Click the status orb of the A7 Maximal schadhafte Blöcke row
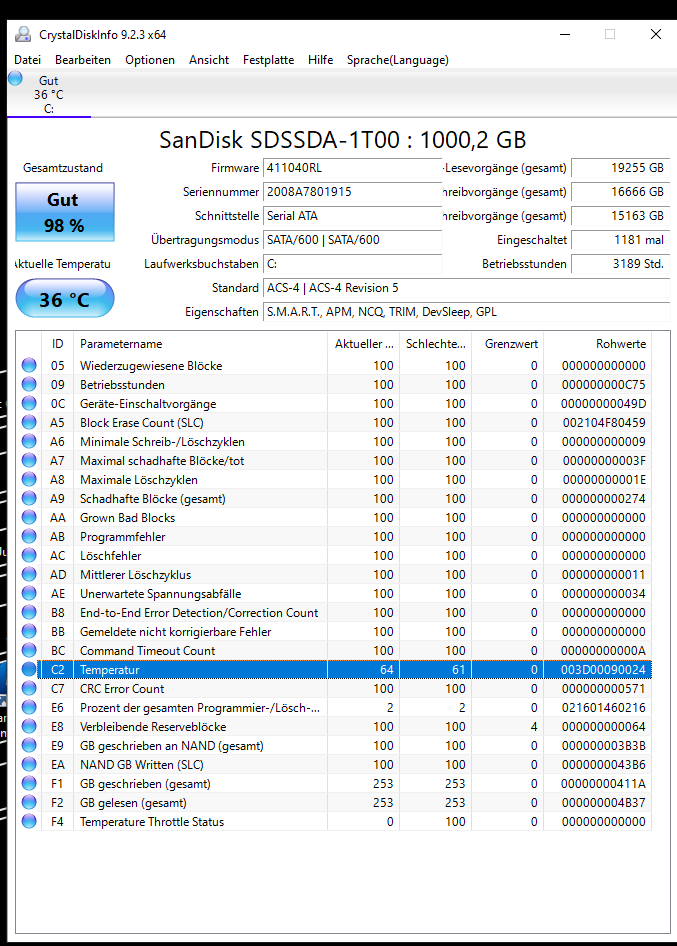 click(29, 460)
